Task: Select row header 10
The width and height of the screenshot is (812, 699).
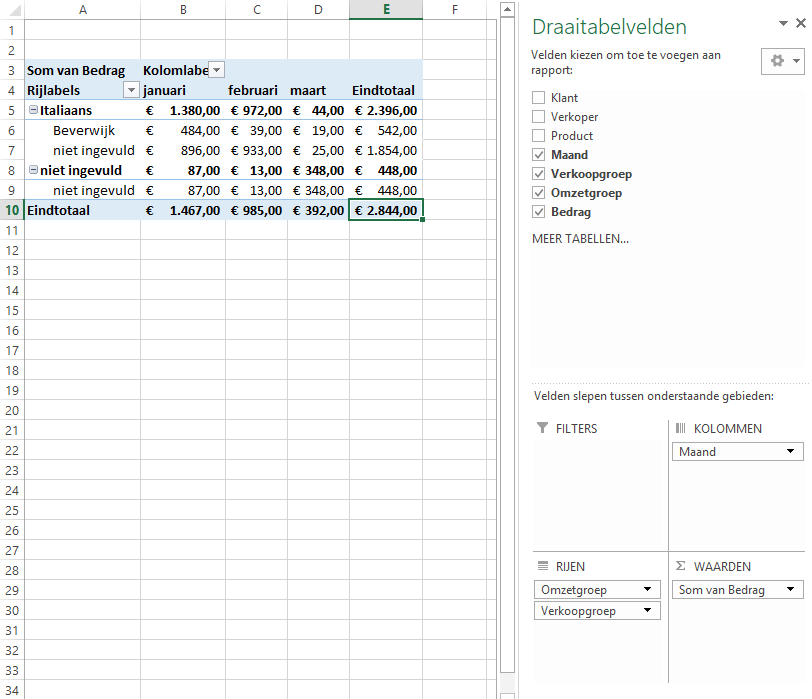Action: click(12, 210)
